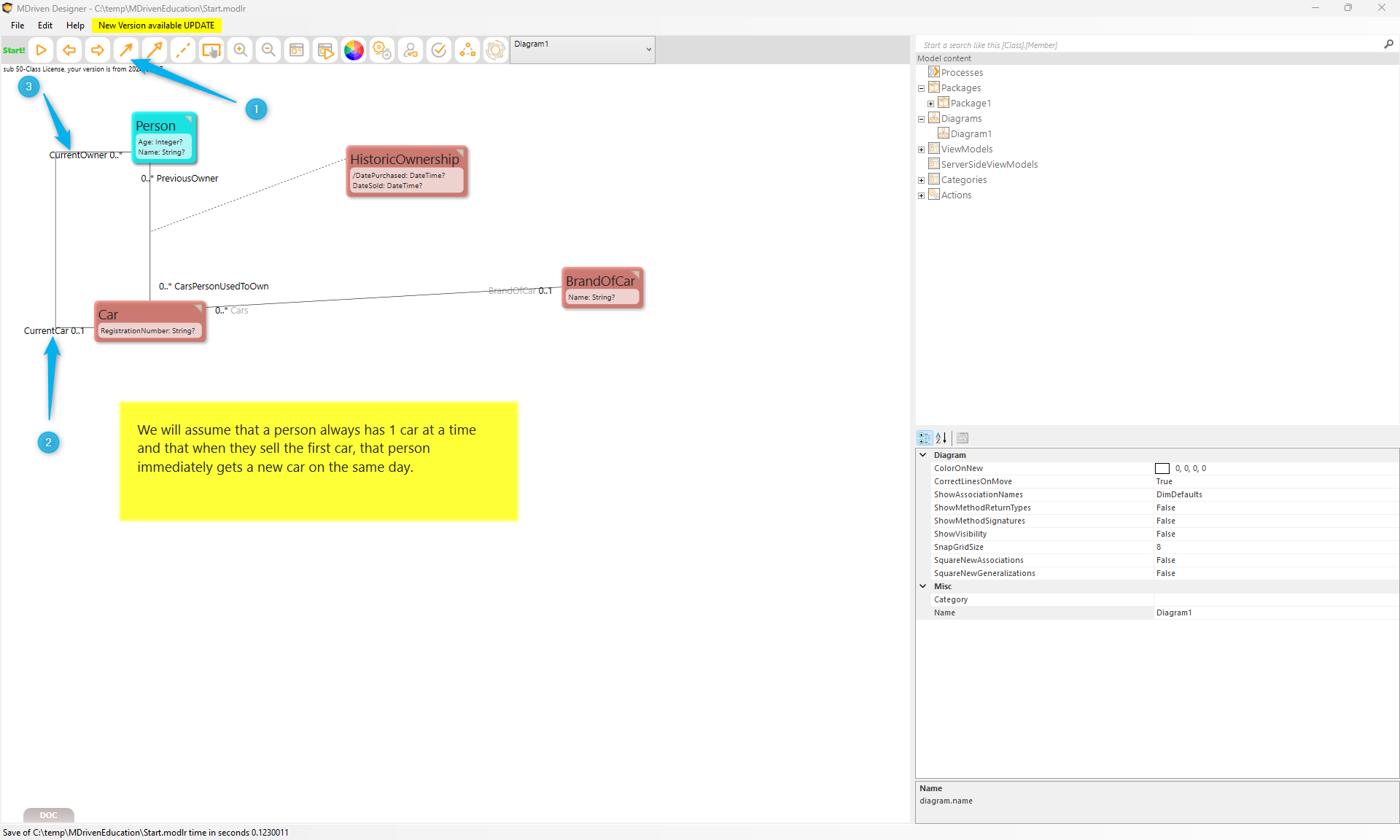The width and height of the screenshot is (1400, 840).
Task: Collapse the Diagram property section
Action: [x=923, y=455]
